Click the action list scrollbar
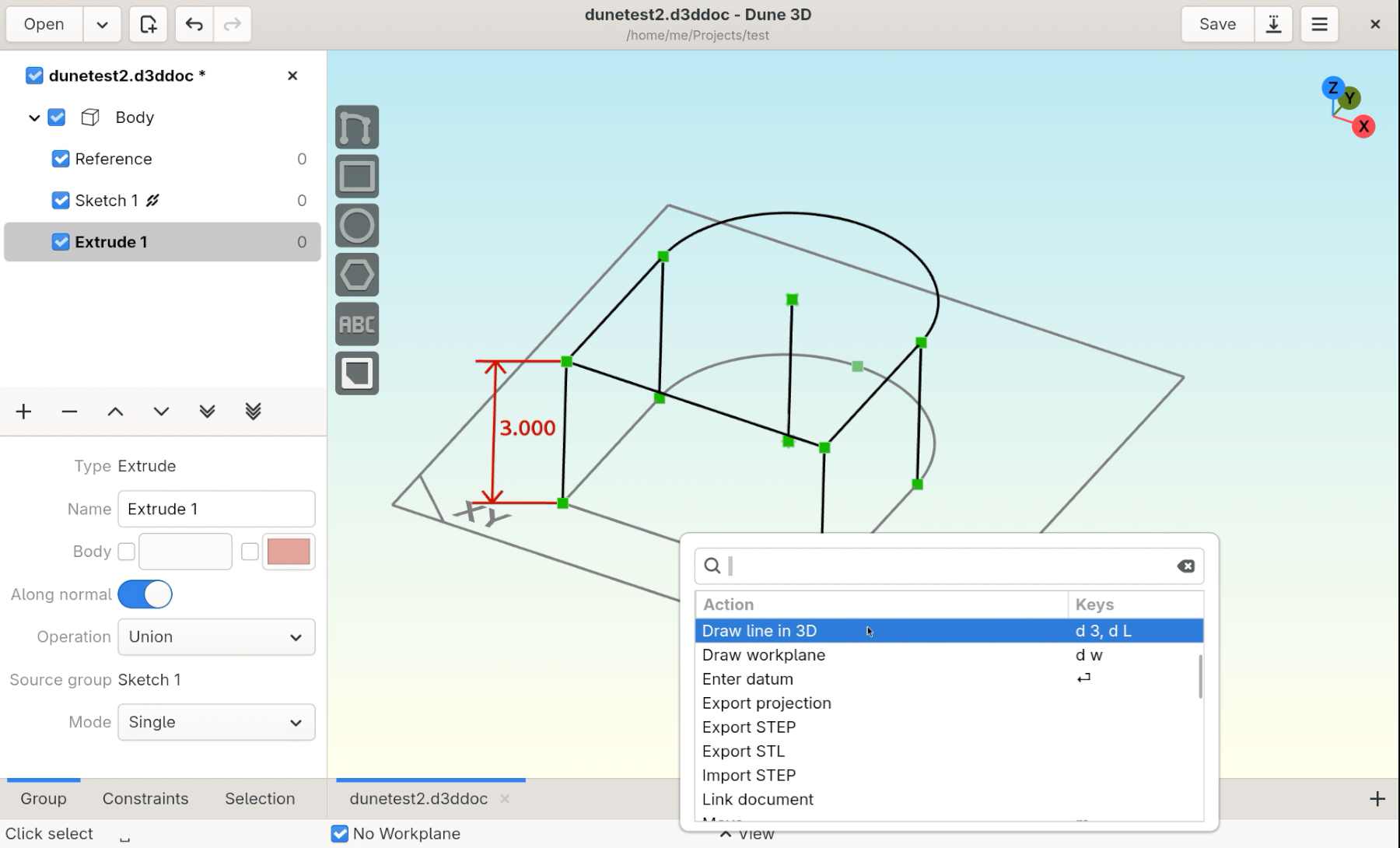Viewport: 1400px width, 848px height. pos(1200,676)
